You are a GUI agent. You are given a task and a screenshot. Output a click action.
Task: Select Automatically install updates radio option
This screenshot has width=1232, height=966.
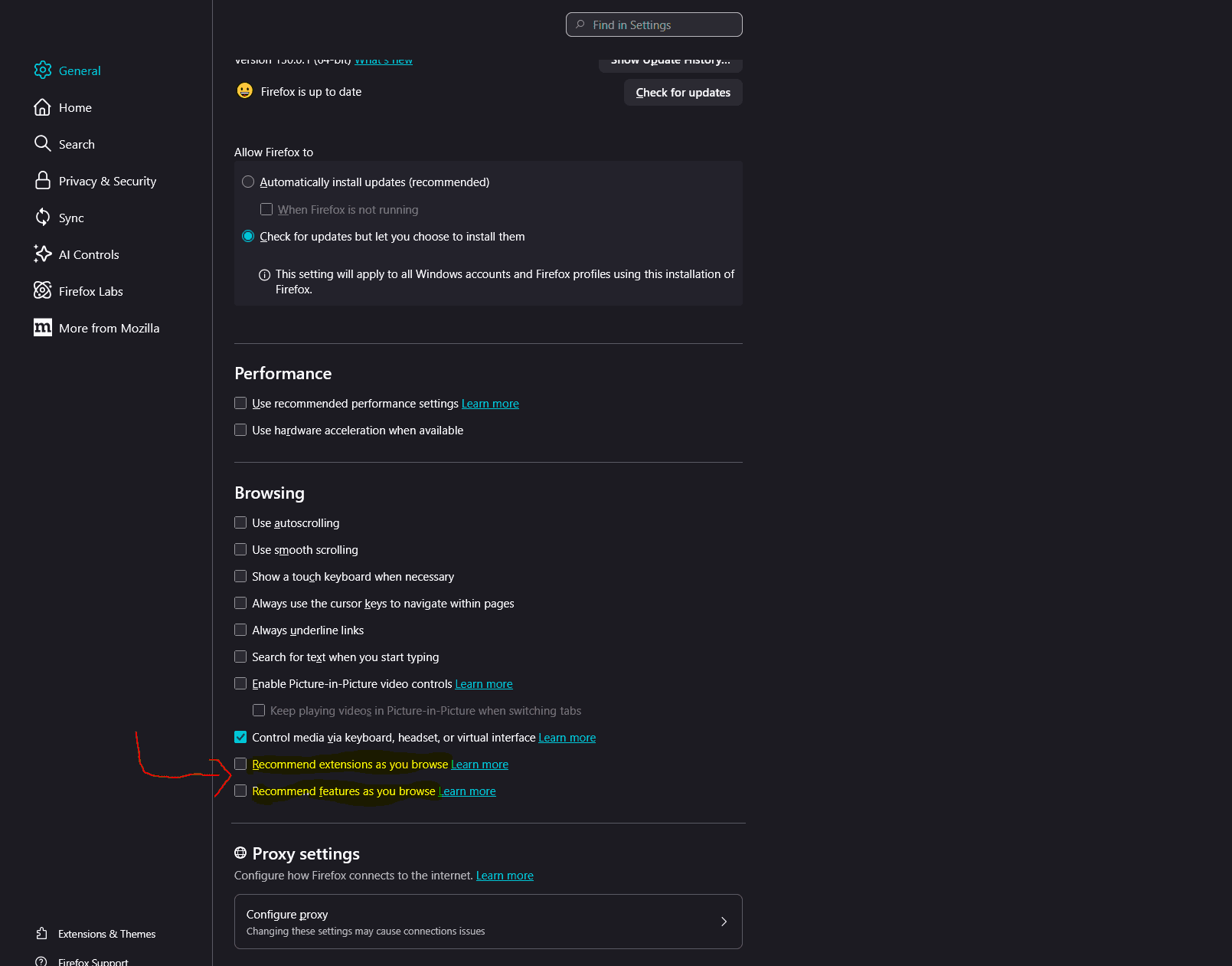(248, 182)
